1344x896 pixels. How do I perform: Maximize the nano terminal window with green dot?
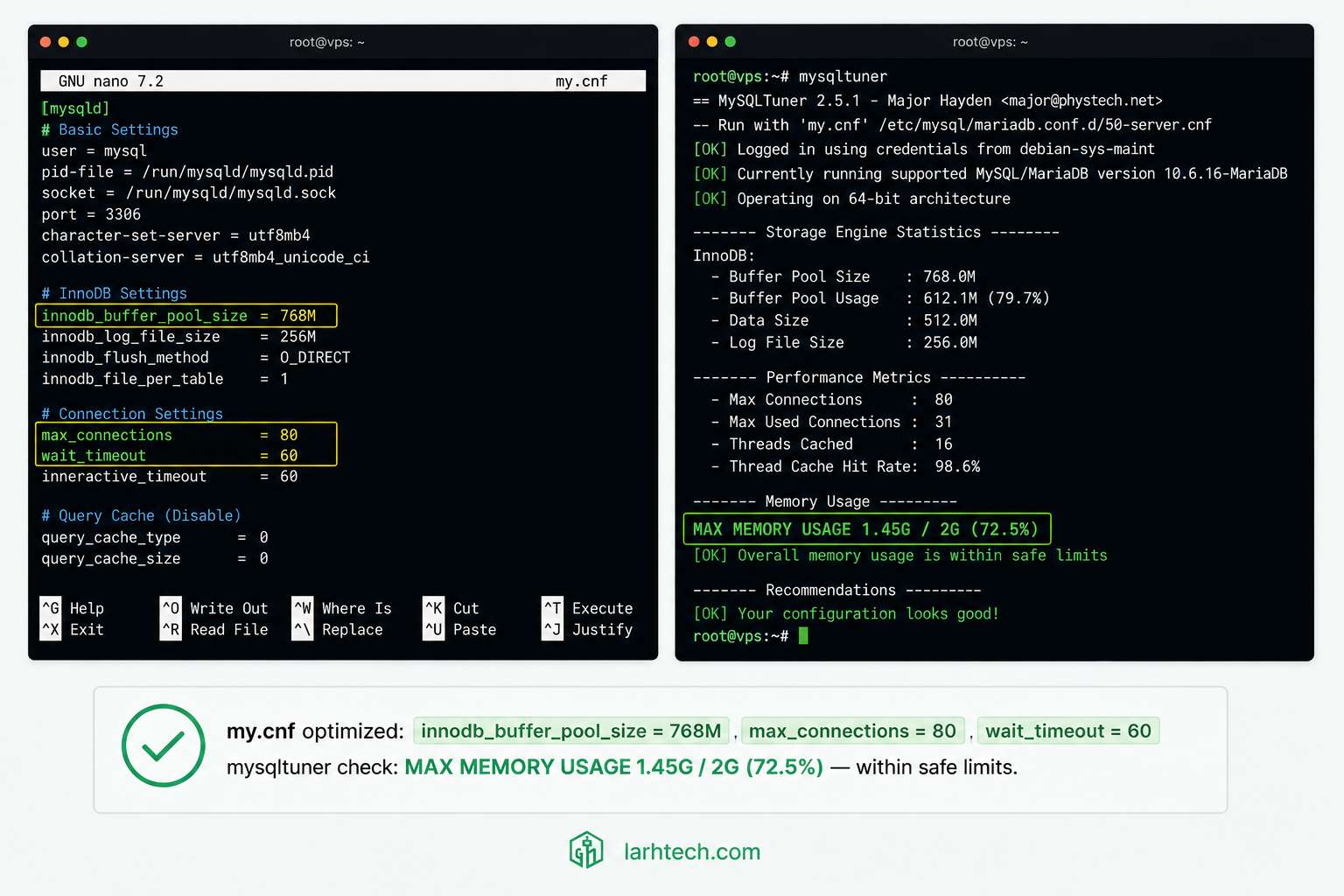pos(82,42)
